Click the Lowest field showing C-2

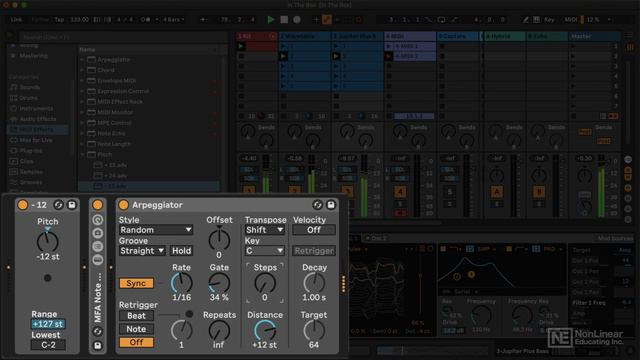pyautogui.click(x=48, y=345)
